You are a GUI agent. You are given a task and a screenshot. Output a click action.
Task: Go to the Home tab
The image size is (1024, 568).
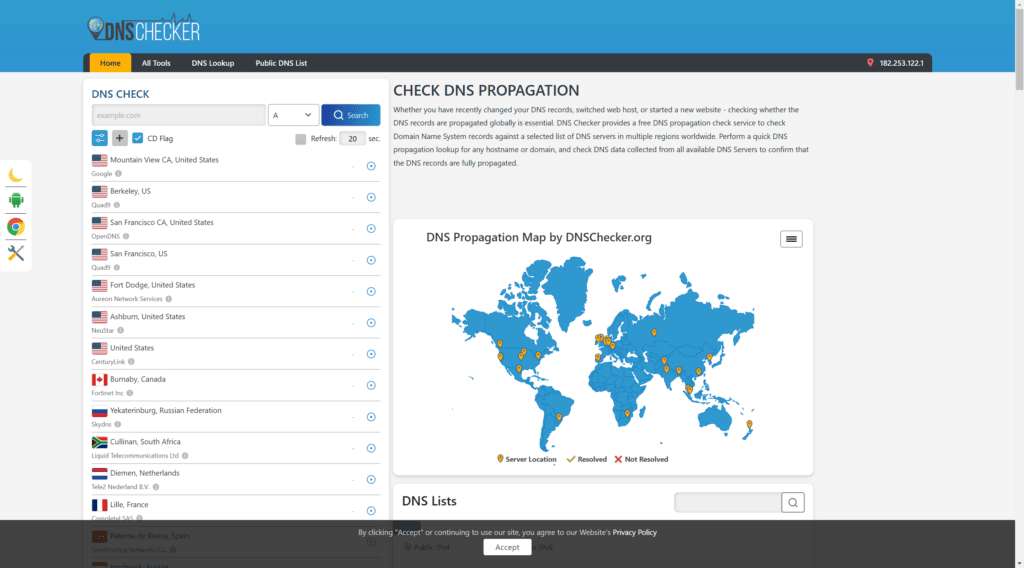[x=110, y=63]
